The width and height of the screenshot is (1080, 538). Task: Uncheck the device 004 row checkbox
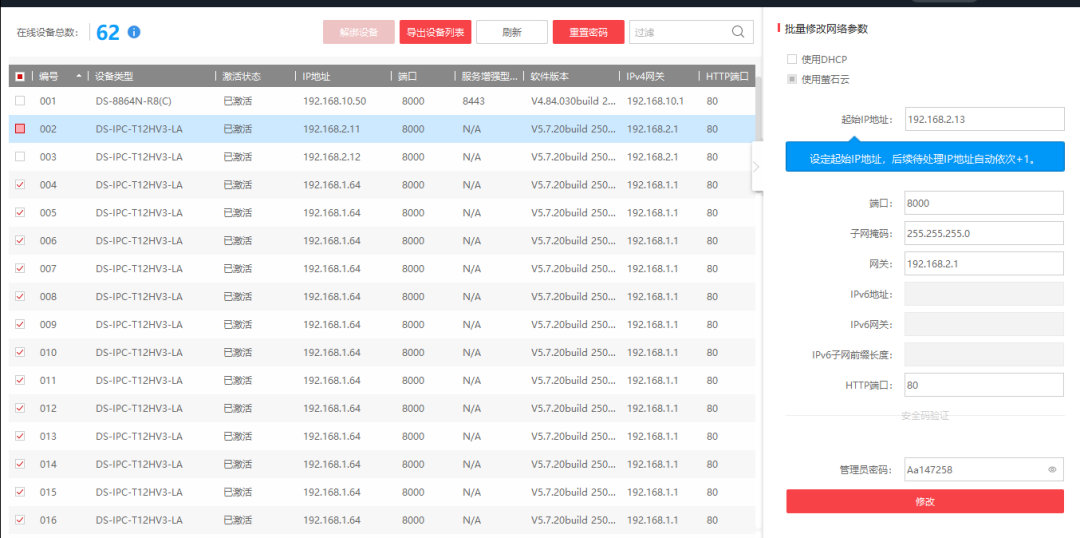20,185
